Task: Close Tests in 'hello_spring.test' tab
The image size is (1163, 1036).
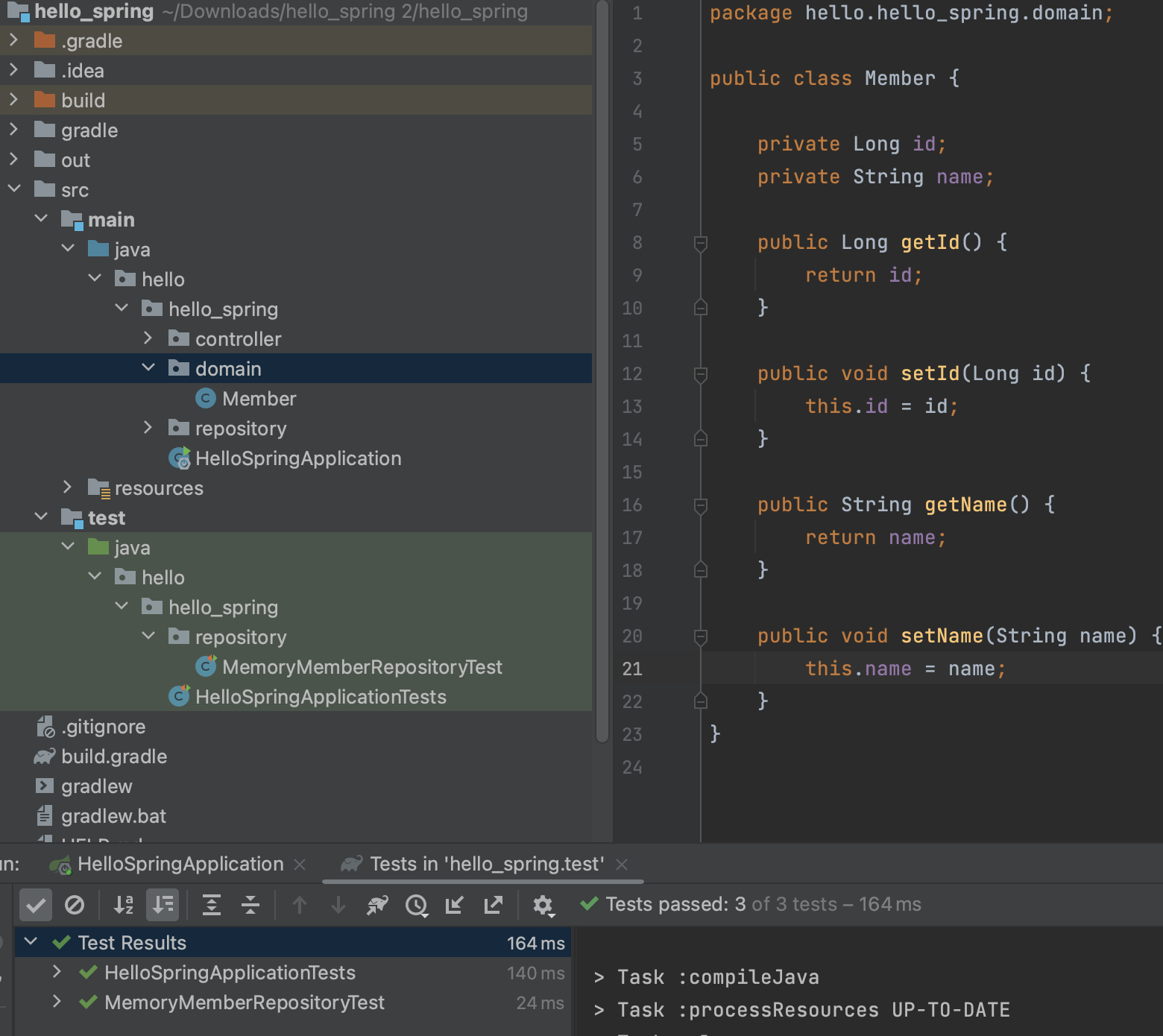Action: click(622, 865)
